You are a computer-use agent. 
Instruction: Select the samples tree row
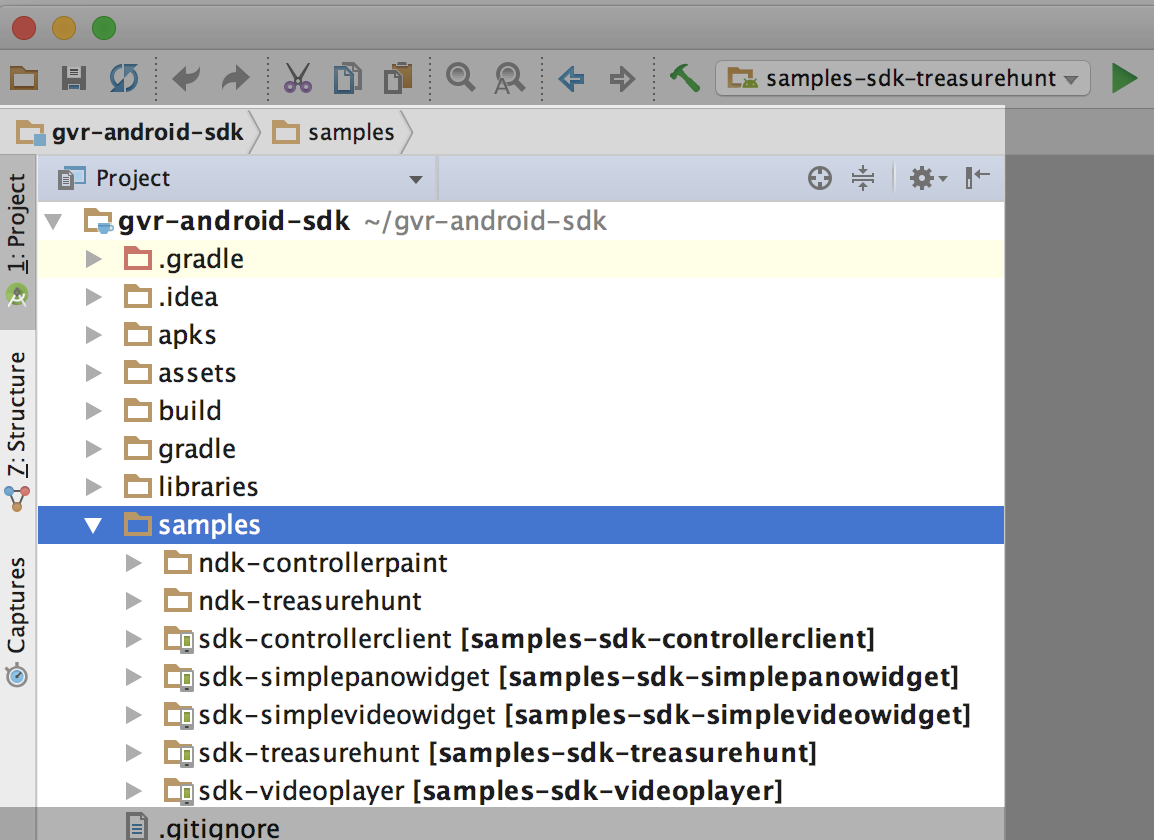coord(521,525)
